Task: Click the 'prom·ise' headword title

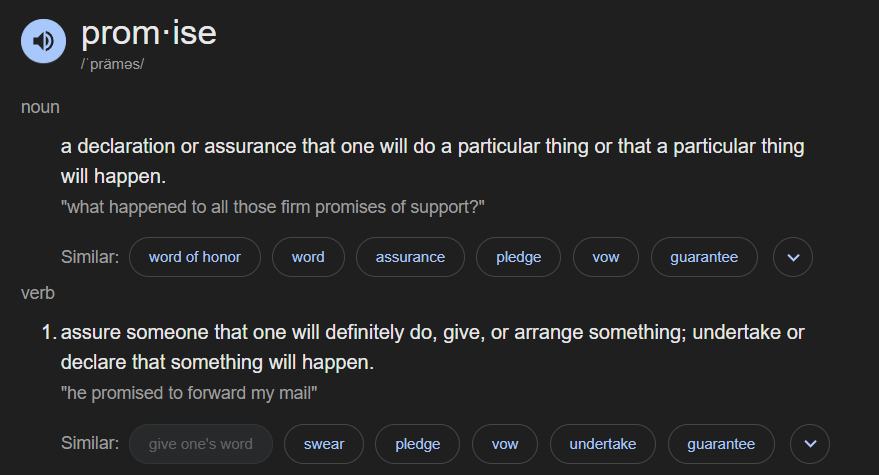Action: coord(149,33)
